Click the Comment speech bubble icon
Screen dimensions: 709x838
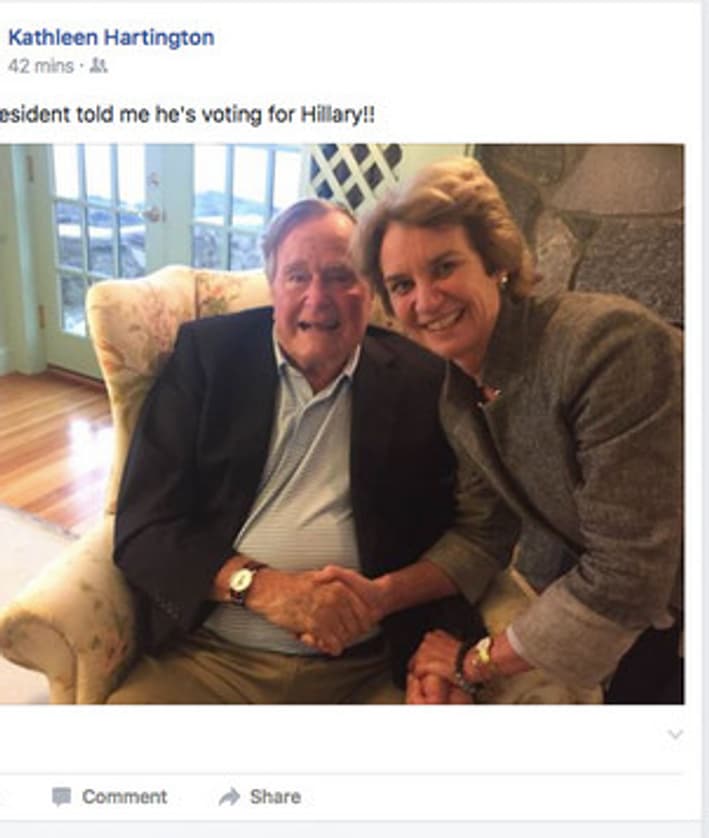(x=61, y=797)
